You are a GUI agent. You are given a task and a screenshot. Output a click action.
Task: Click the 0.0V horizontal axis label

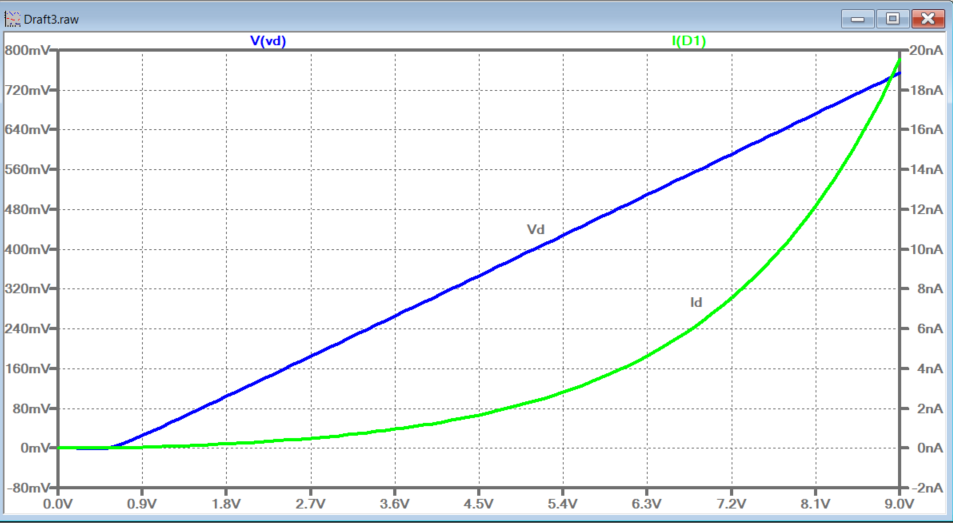pyautogui.click(x=58, y=505)
